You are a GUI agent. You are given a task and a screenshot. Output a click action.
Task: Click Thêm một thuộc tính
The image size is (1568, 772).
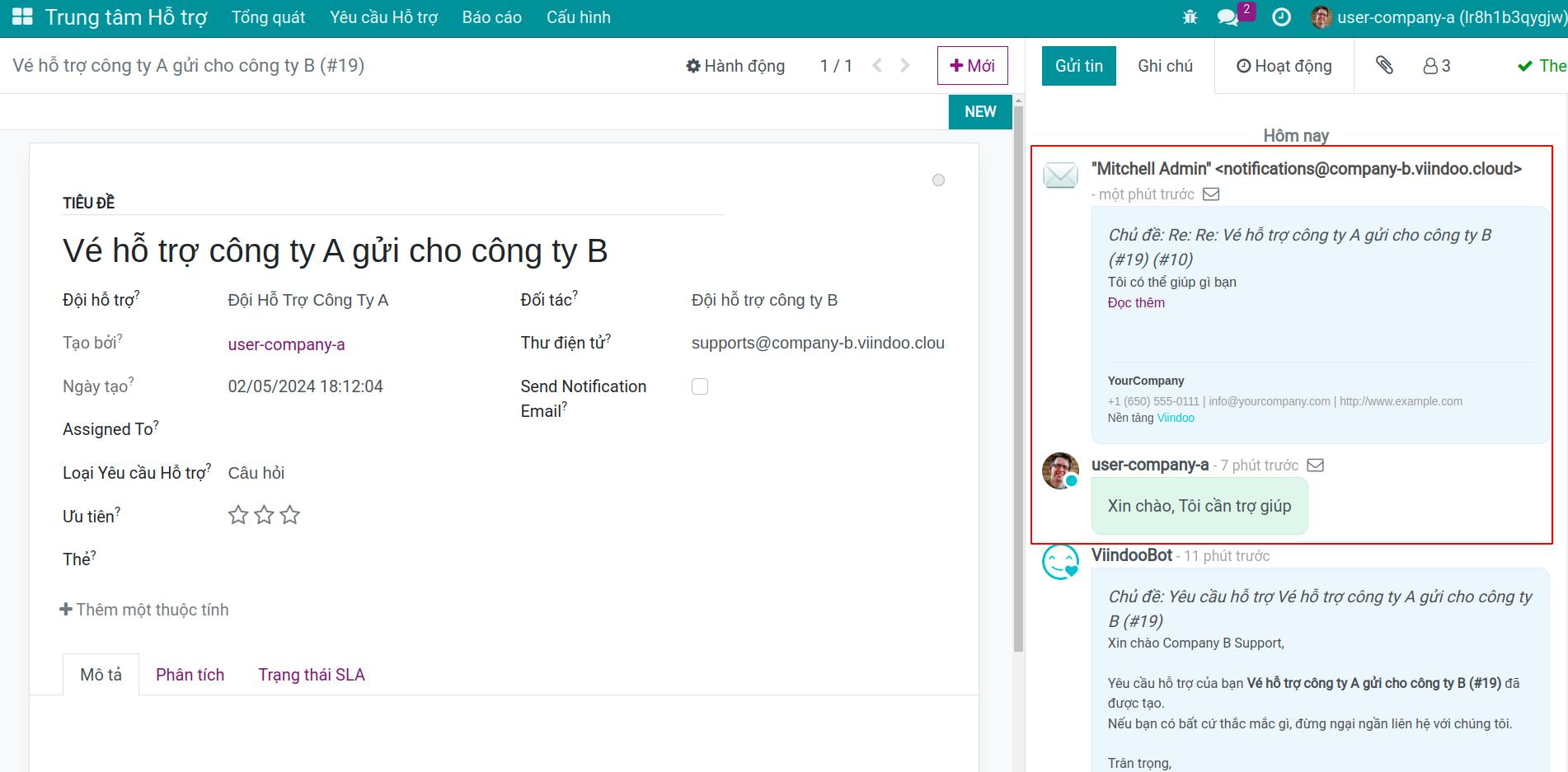(144, 610)
